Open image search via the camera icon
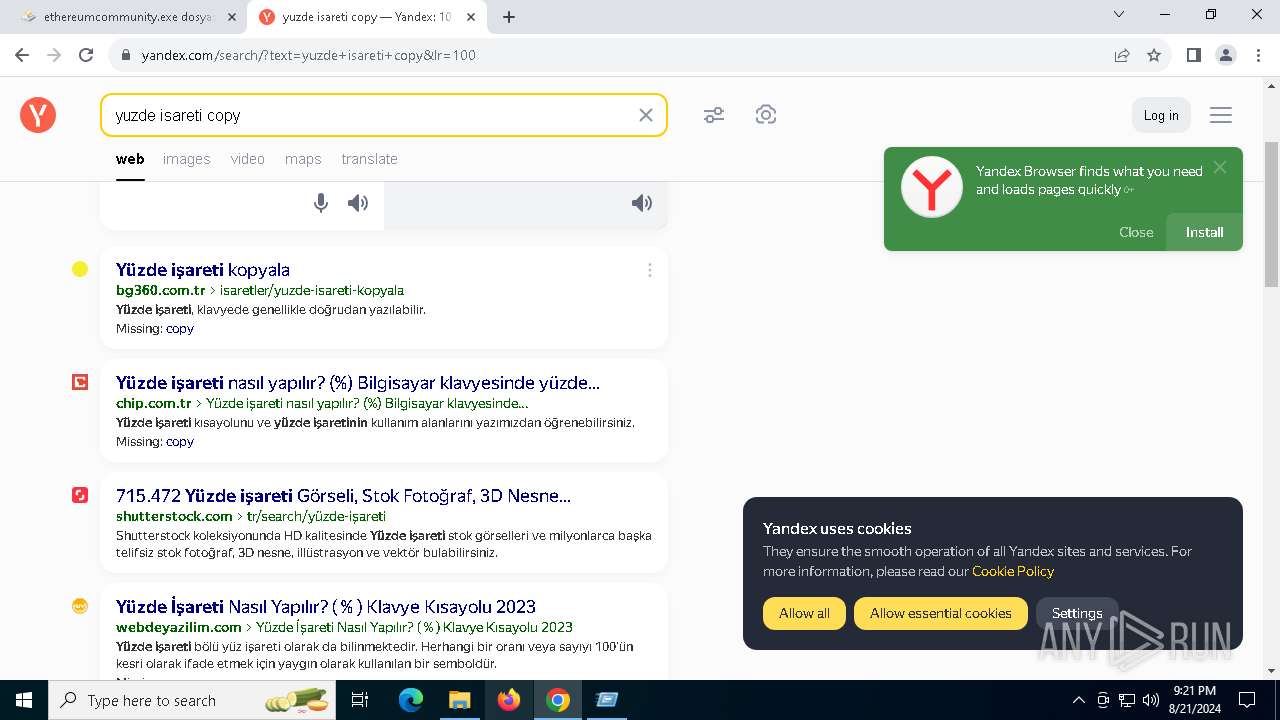This screenshot has height=720, width=1280. click(766, 115)
